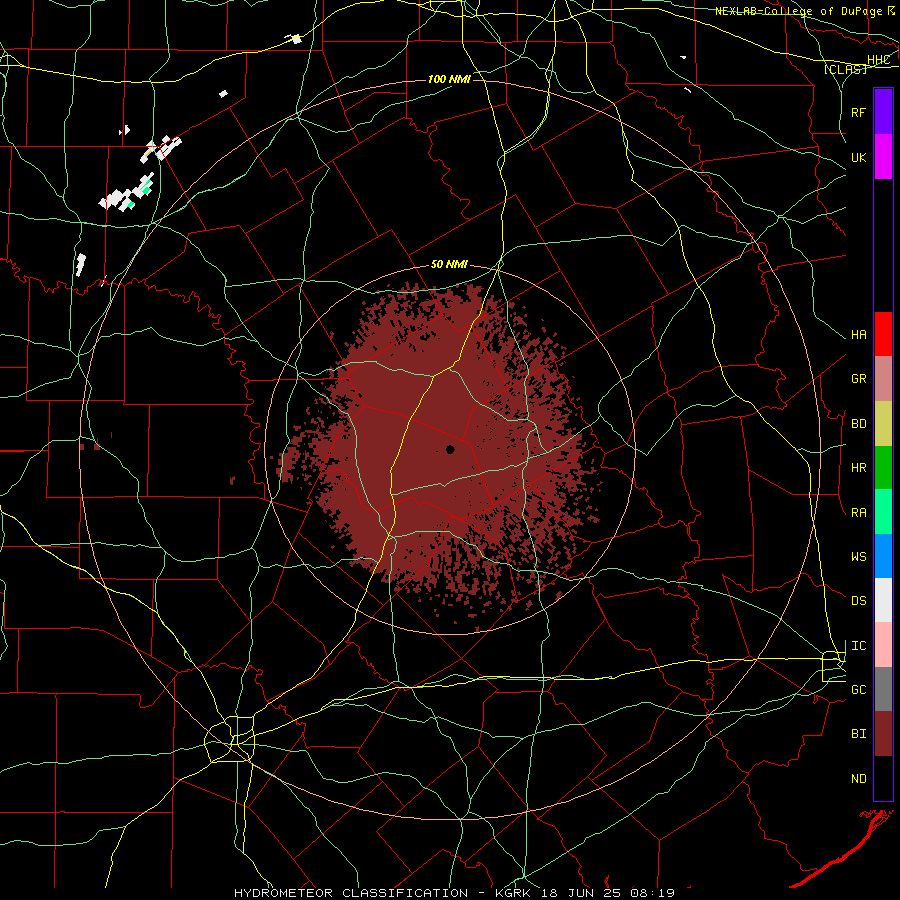This screenshot has width=900, height=900.
Task: Click the gray GC legend swatch
Action: coord(883,689)
